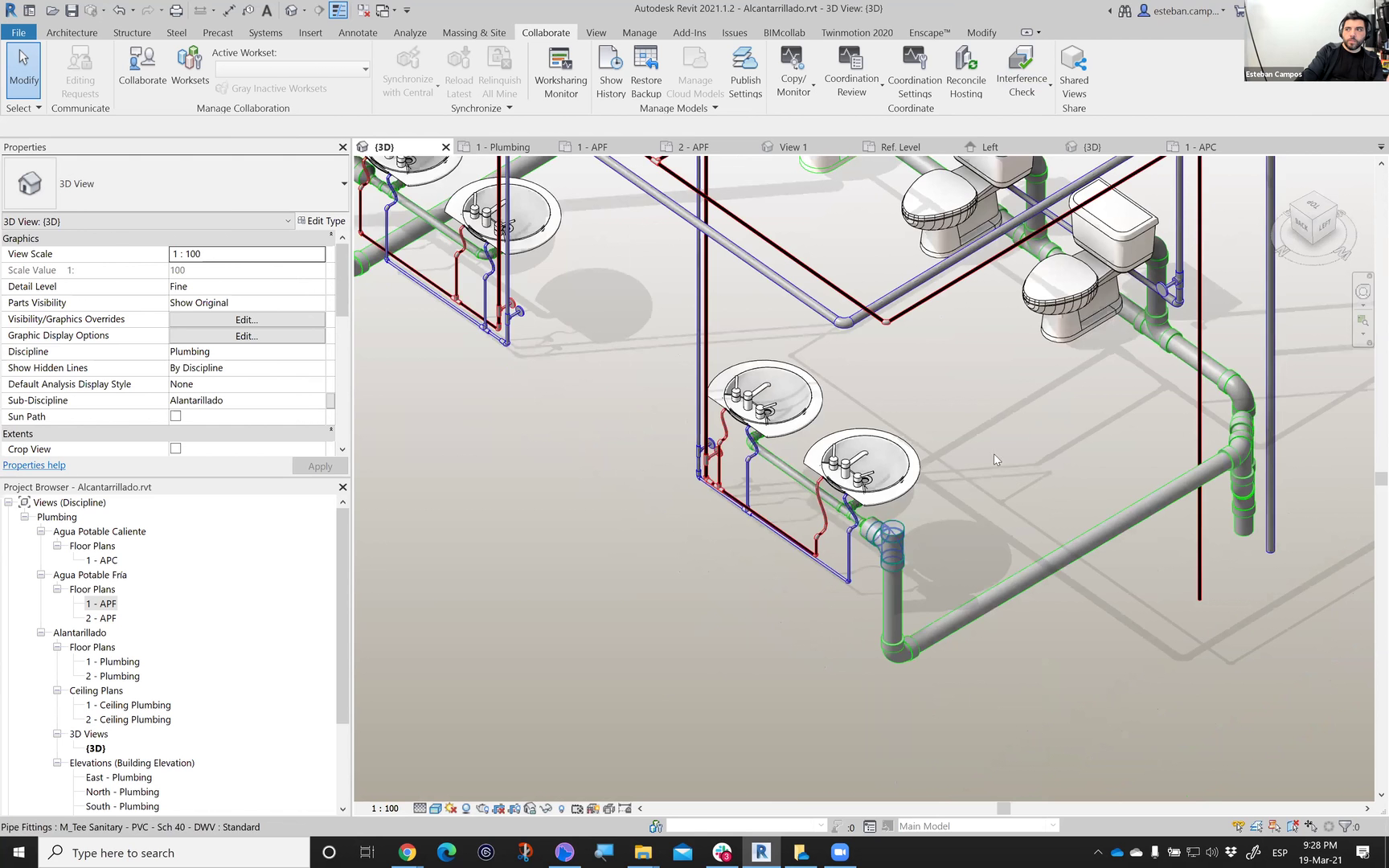Viewport: 1389px width, 868px height.
Task: Click Edit for Visibility/Graphics Overrides
Action: tap(247, 319)
